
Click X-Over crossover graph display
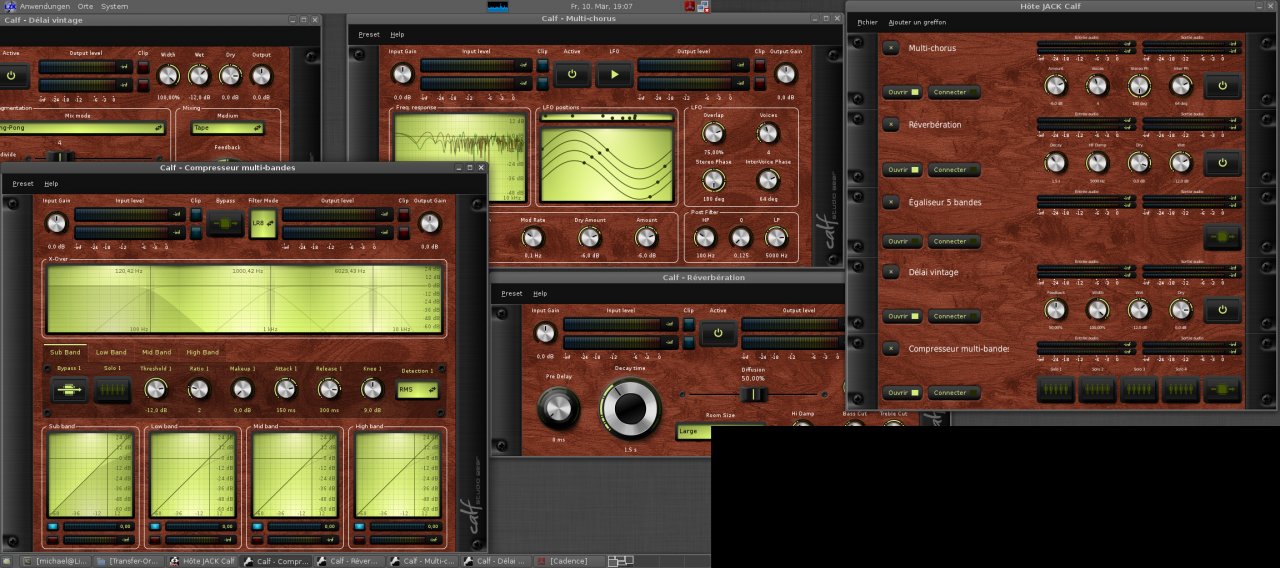tap(245, 299)
